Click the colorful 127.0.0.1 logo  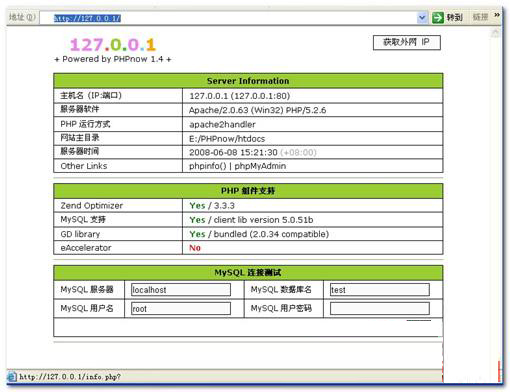[x=113, y=45]
